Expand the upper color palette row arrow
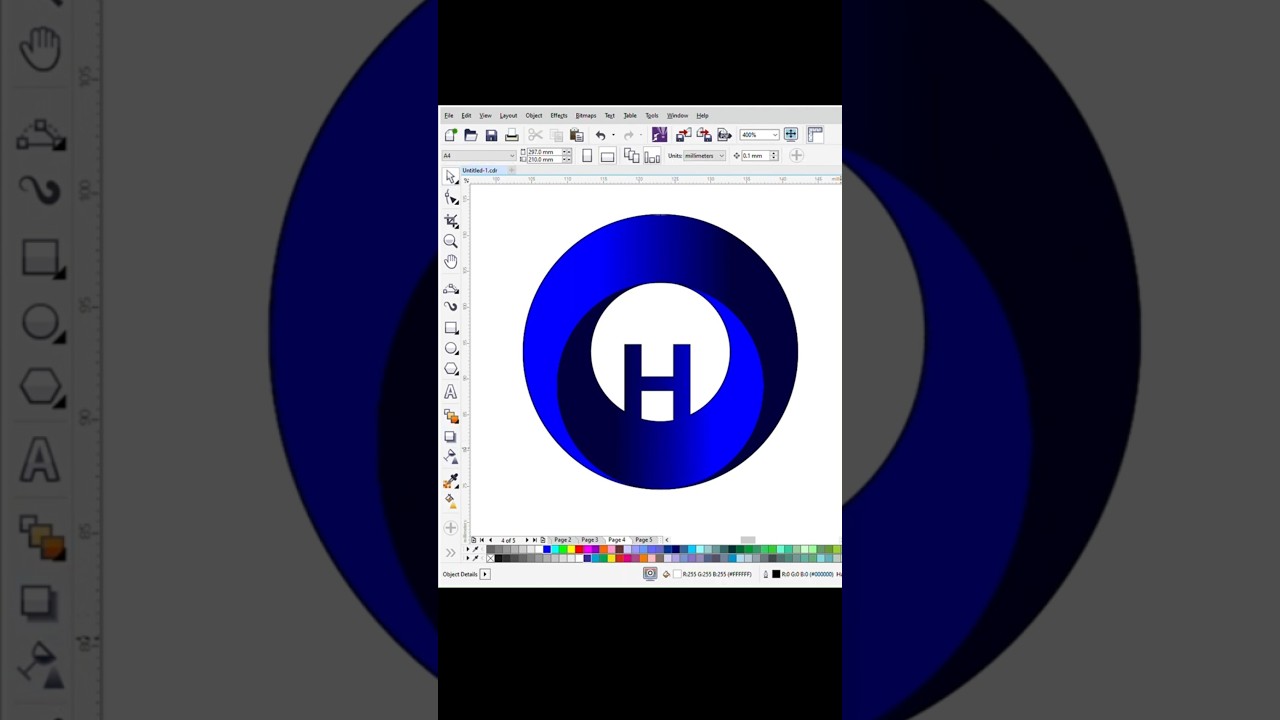 pyautogui.click(x=467, y=549)
